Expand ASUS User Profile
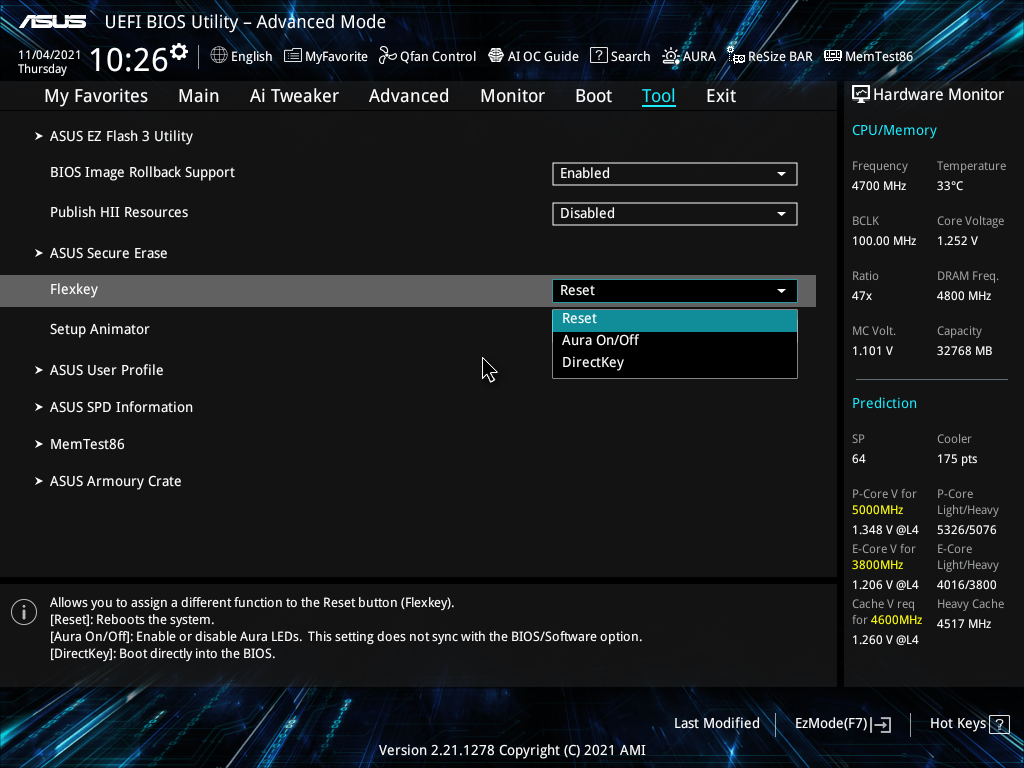Screen dimensions: 1024x768 pyautogui.click(x=106, y=370)
